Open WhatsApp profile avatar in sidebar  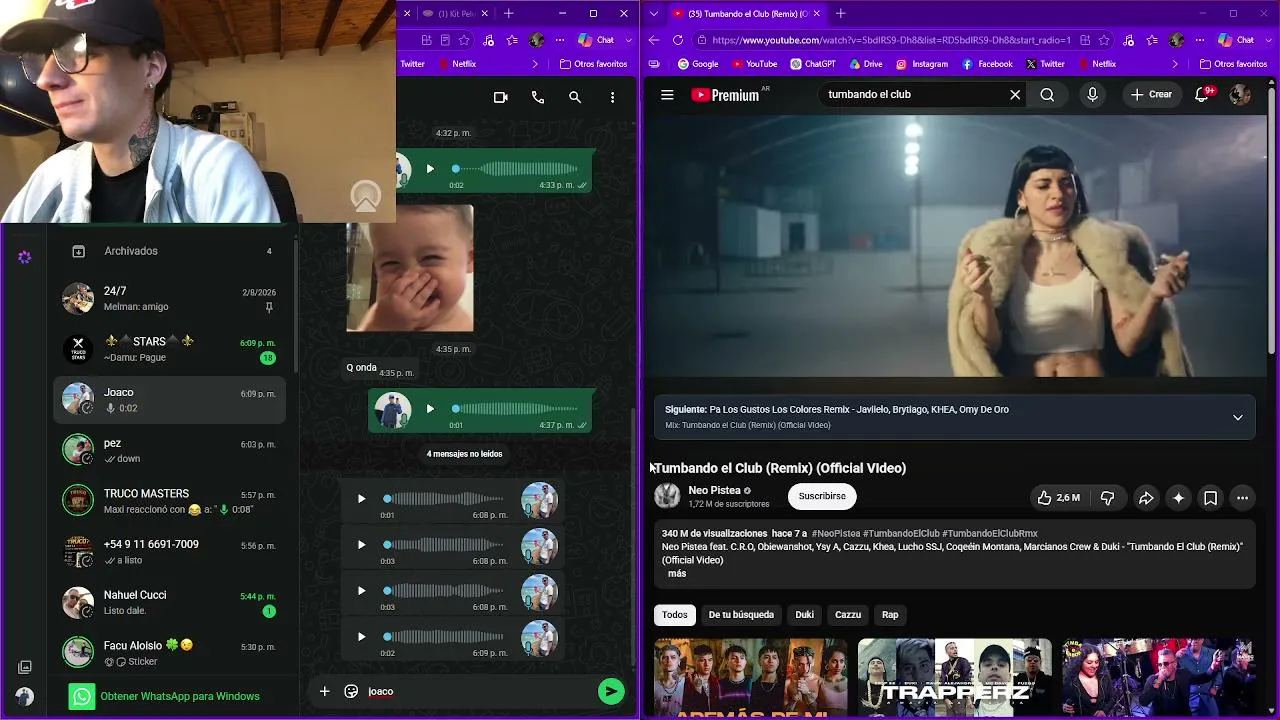pos(25,696)
